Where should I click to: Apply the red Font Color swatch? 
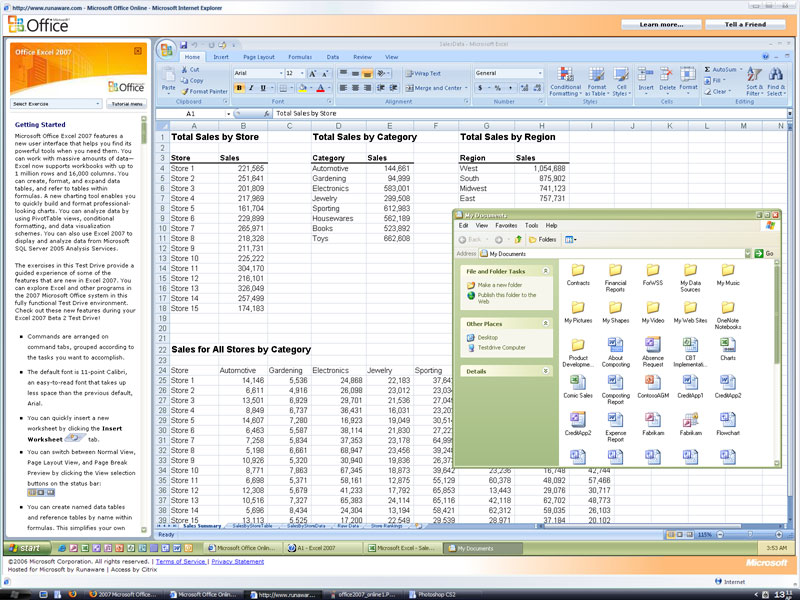(x=320, y=88)
